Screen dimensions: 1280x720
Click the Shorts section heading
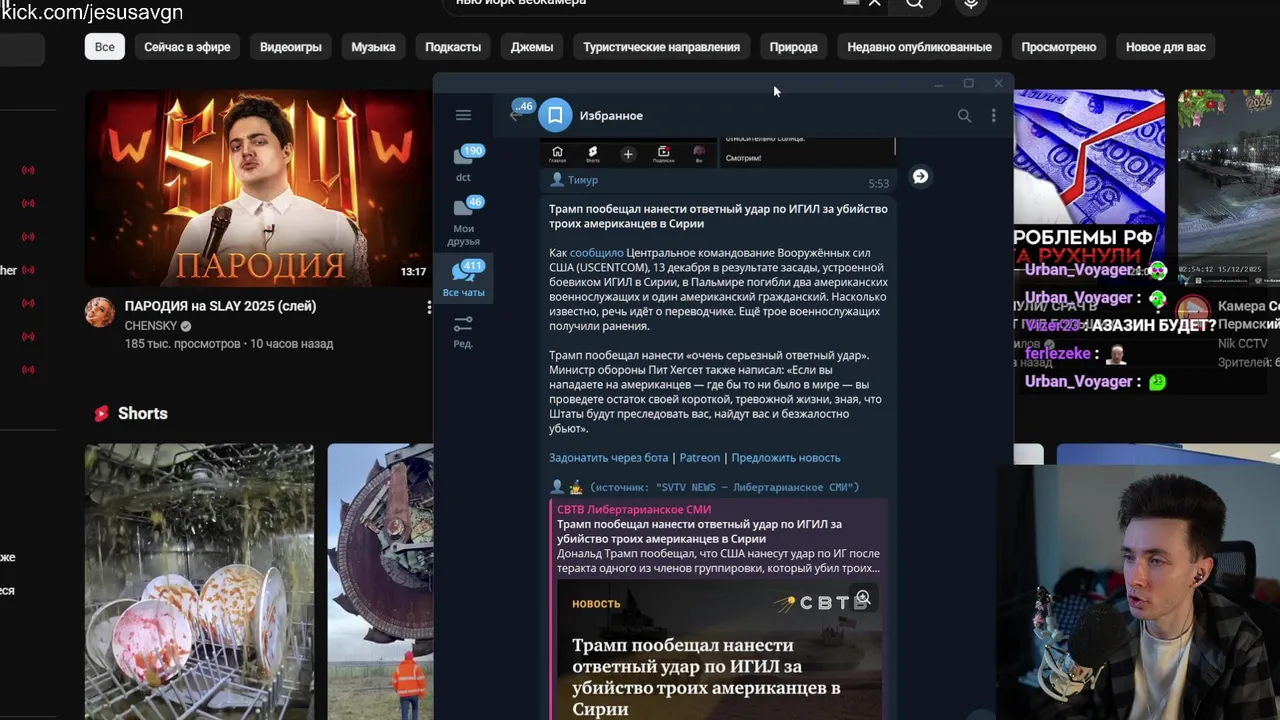(x=142, y=413)
